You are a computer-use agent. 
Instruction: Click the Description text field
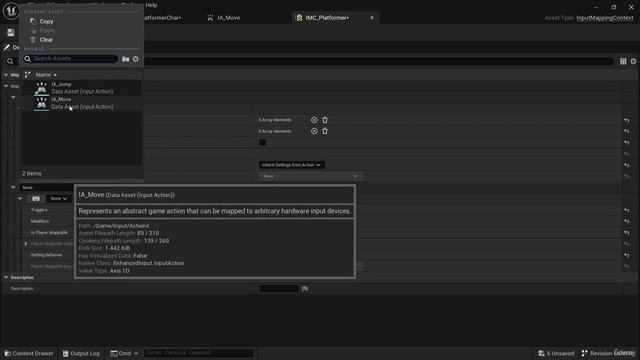tap(279, 289)
